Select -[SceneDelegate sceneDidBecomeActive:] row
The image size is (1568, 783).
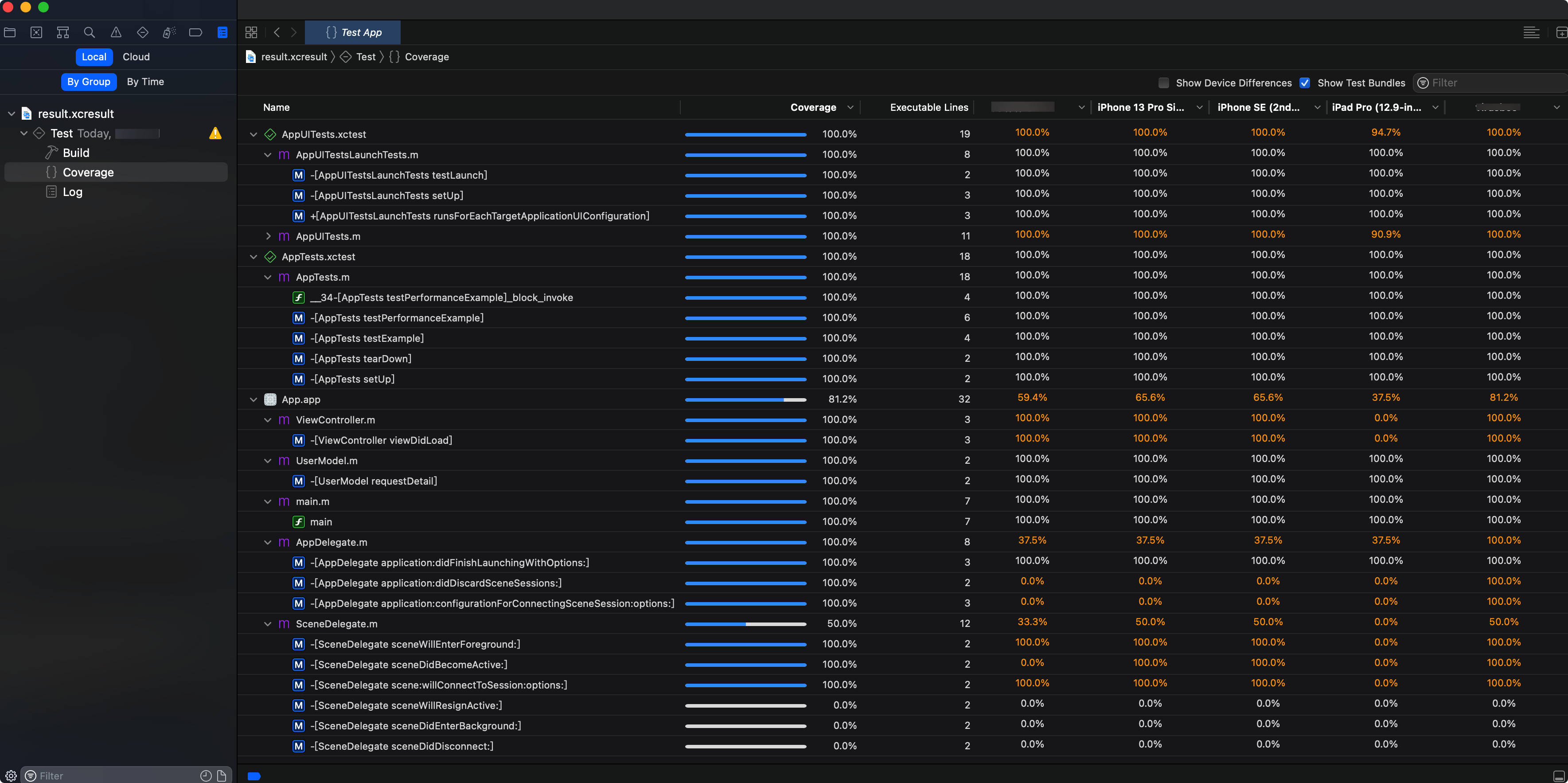click(902, 665)
